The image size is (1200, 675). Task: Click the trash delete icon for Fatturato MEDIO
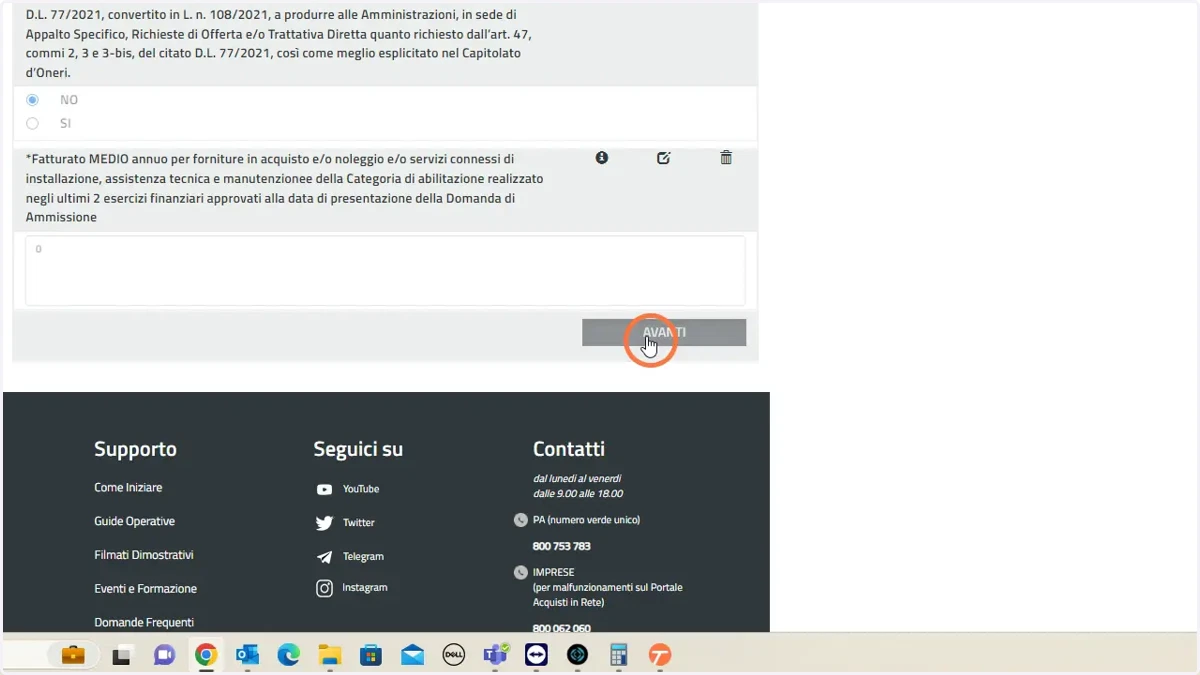[x=726, y=158]
